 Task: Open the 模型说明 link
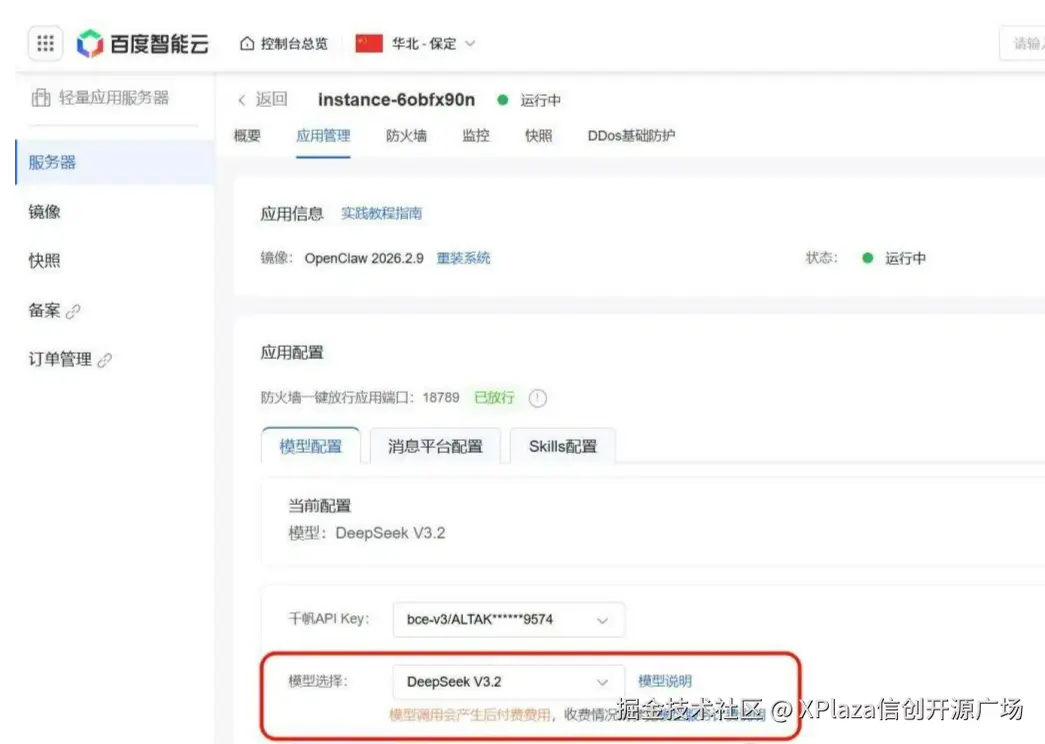(x=665, y=681)
